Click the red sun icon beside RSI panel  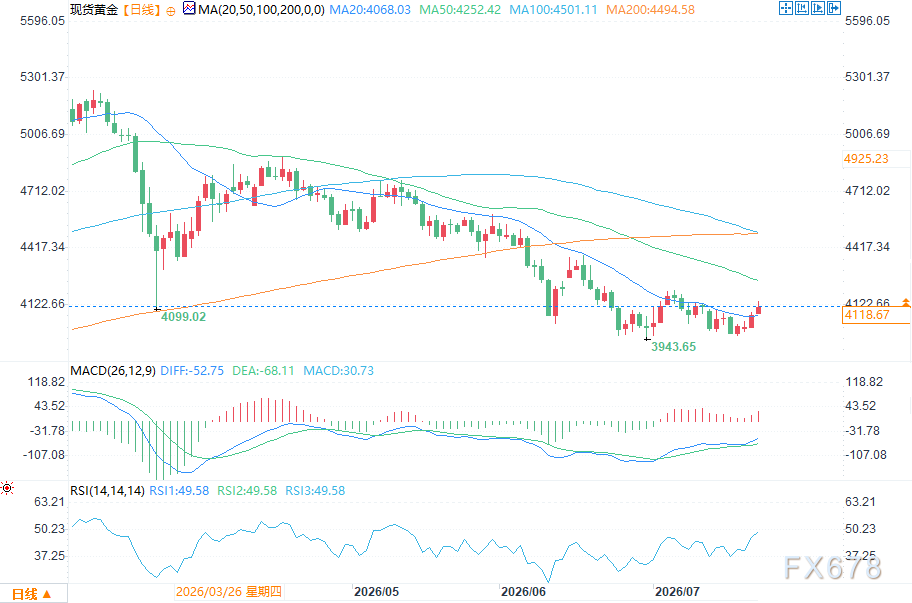coord(7,488)
